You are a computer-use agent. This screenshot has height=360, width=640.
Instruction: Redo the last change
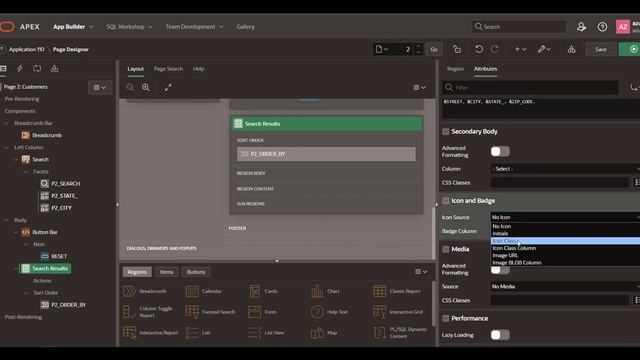click(x=494, y=49)
